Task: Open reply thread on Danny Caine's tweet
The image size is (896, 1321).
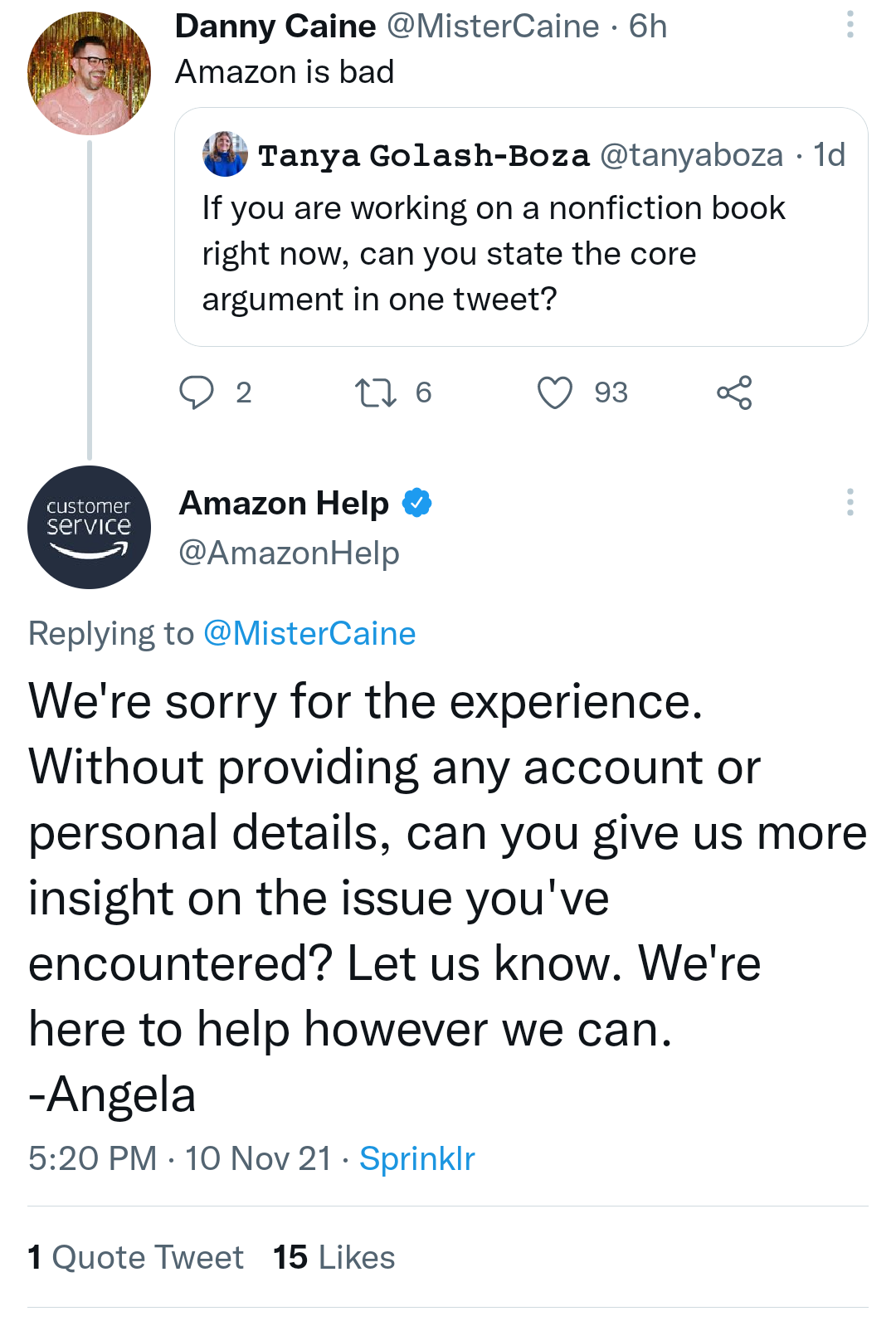Action: (197, 392)
